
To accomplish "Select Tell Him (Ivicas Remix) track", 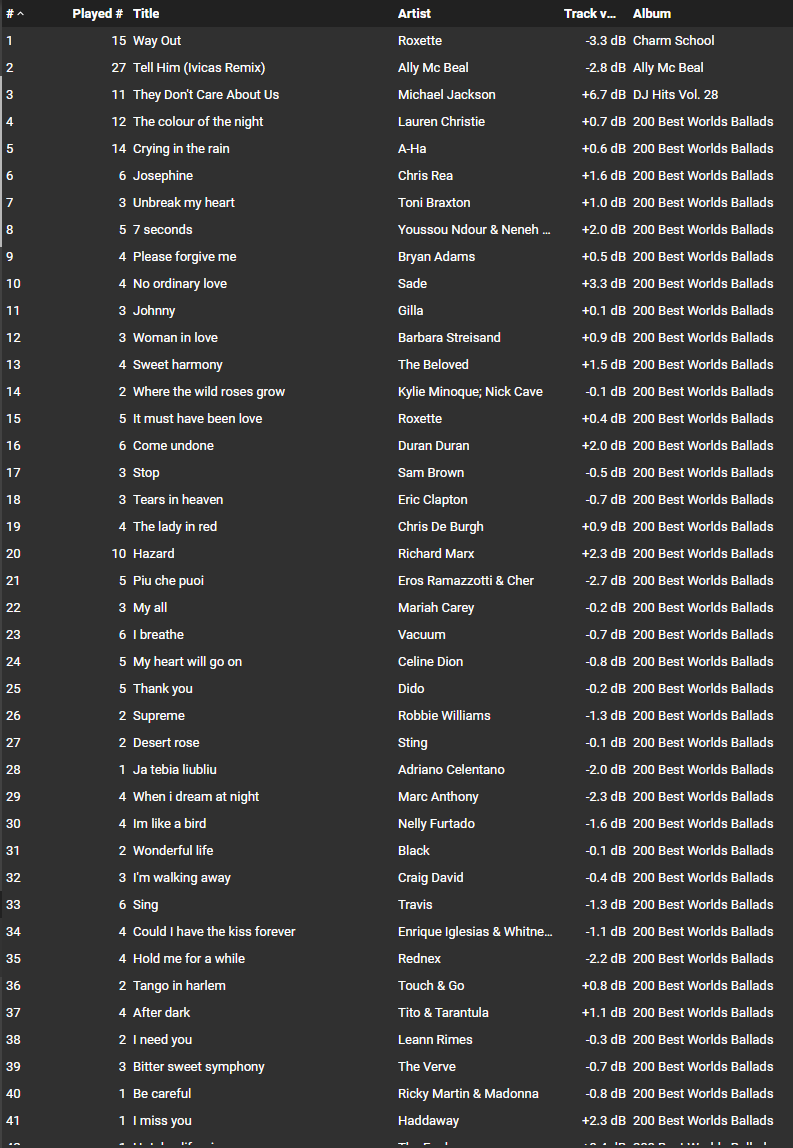I will tap(199, 68).
